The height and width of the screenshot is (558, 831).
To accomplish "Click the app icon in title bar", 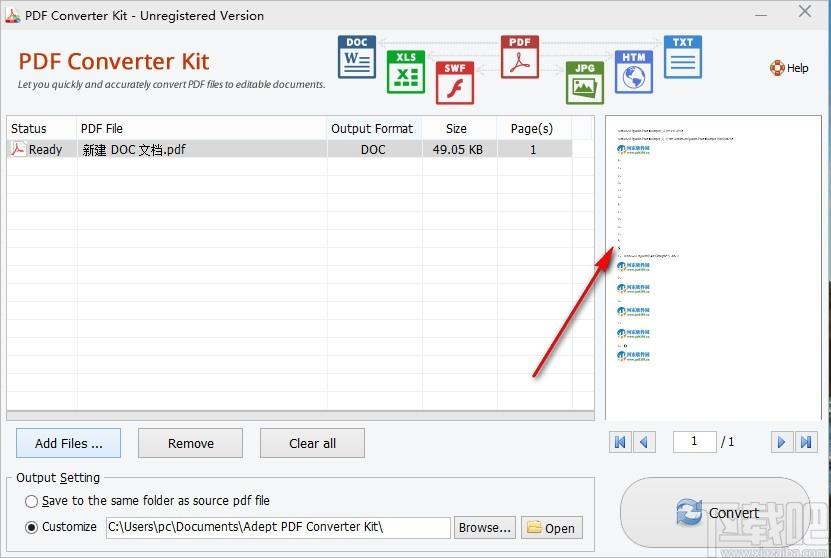I will (x=13, y=15).
